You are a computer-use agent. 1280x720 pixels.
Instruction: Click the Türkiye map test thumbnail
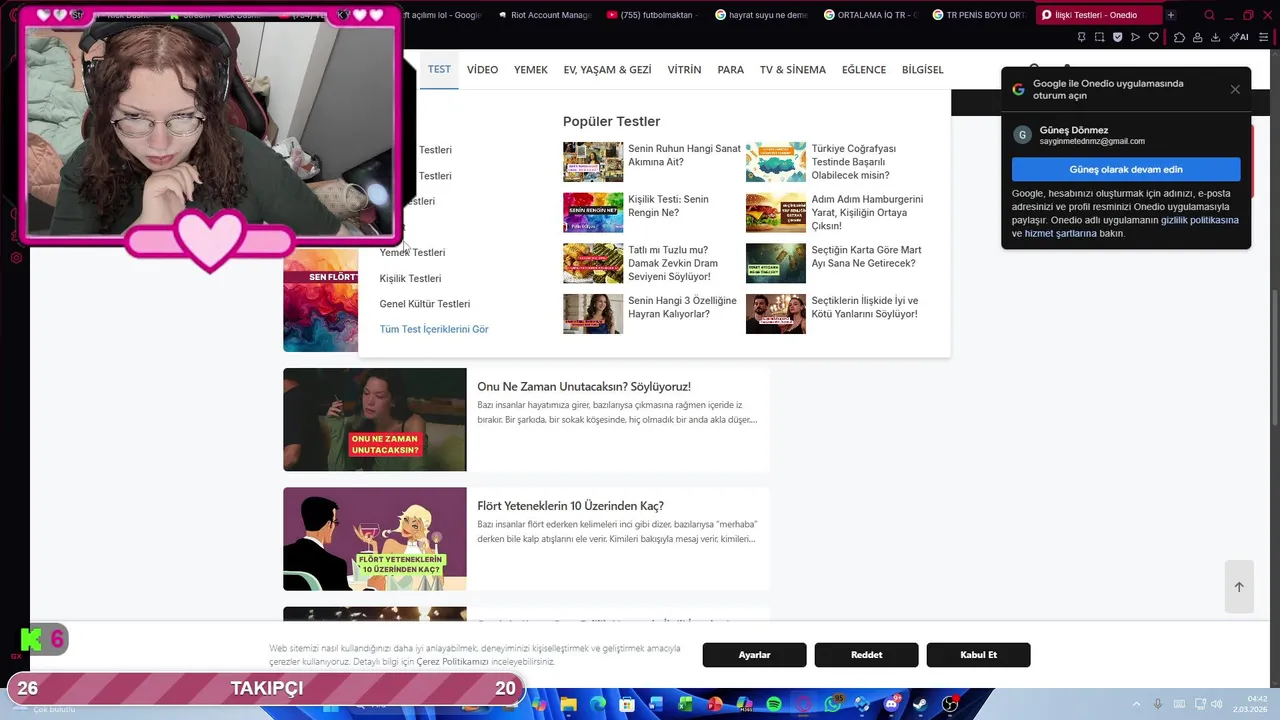[775, 162]
